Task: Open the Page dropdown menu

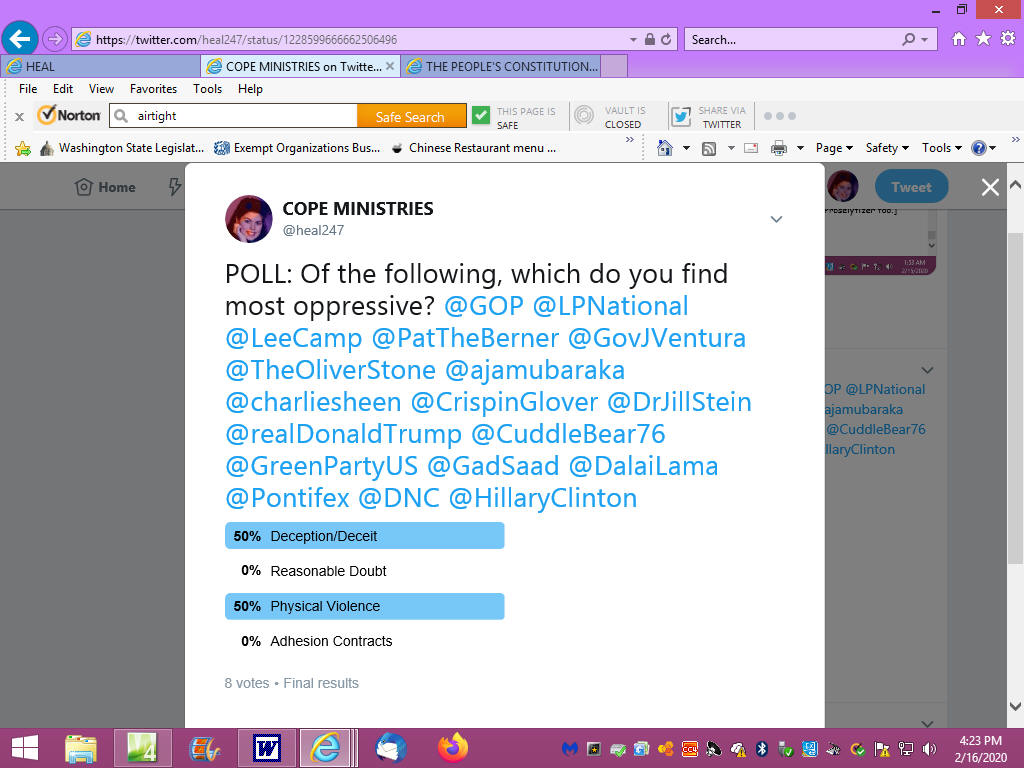Action: [x=834, y=148]
